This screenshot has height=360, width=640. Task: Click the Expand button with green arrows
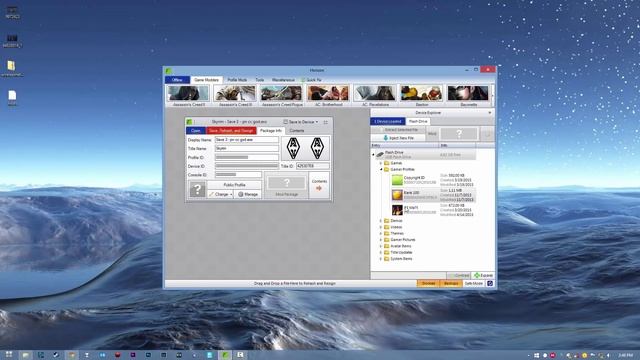pyautogui.click(x=483, y=276)
